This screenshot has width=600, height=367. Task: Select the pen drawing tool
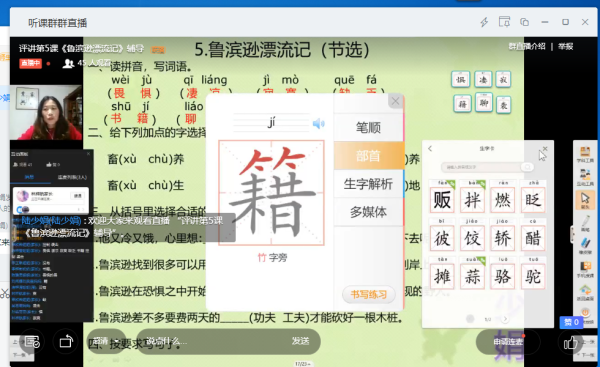pos(585,223)
